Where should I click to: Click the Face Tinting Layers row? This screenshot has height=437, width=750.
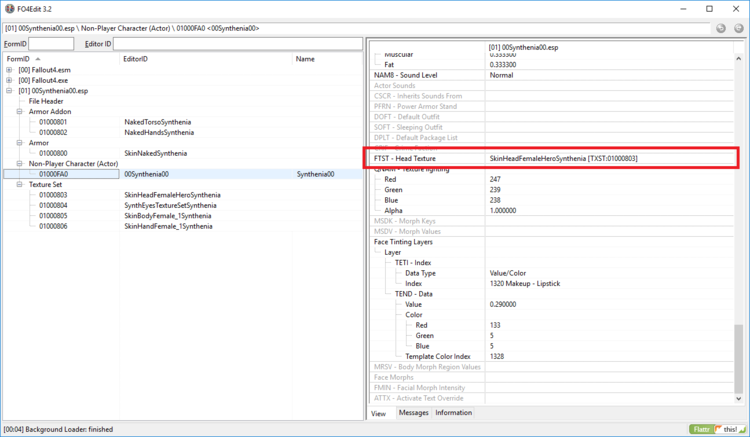[x=551, y=242]
